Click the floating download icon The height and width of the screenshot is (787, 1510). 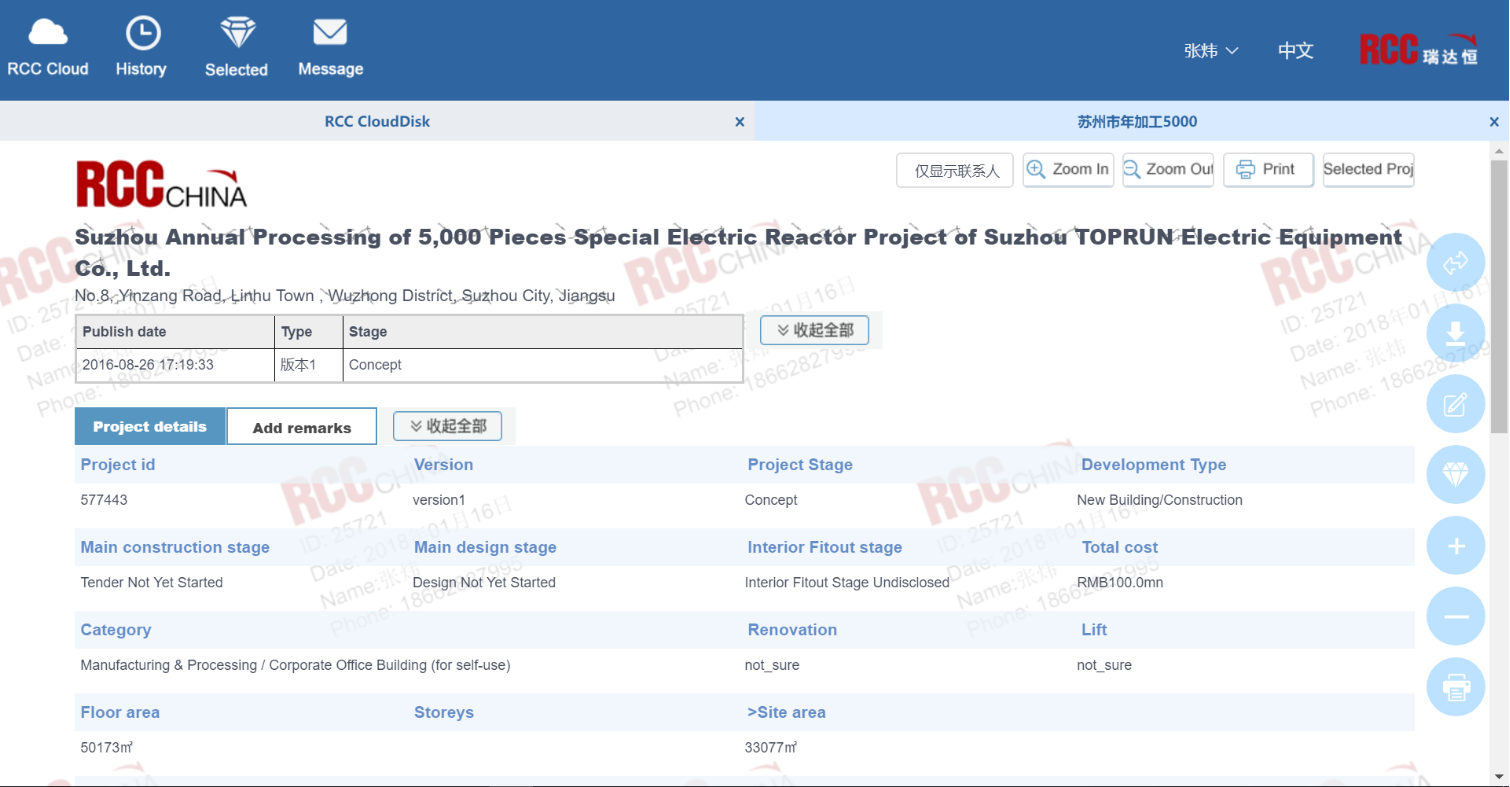click(1456, 334)
